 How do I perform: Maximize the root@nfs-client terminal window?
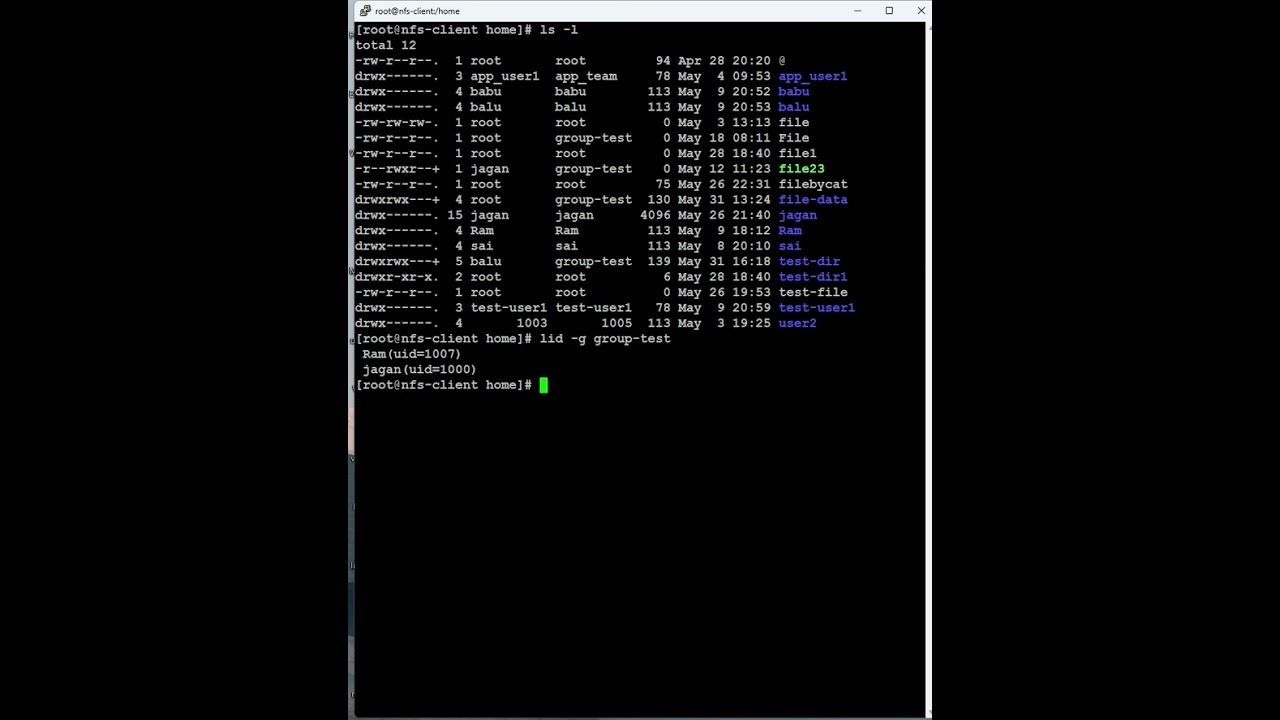tap(889, 11)
